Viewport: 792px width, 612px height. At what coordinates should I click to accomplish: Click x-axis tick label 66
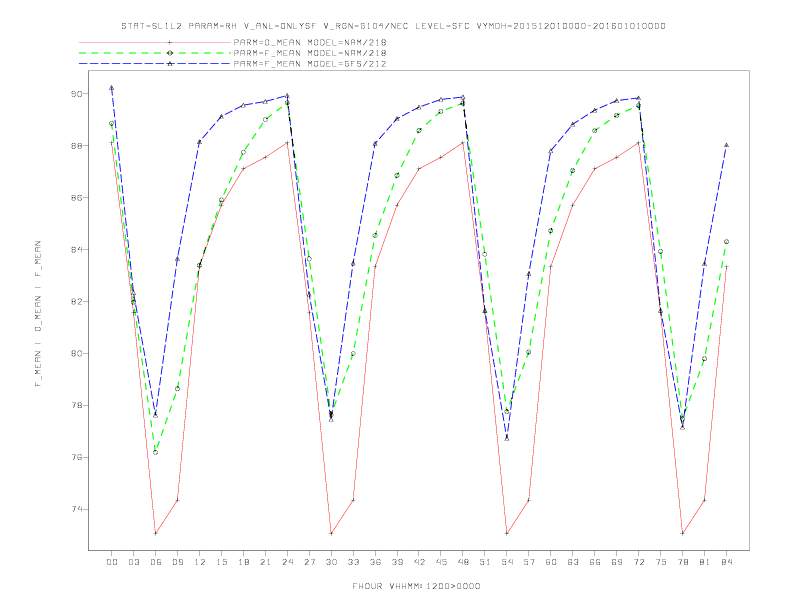pos(595,562)
